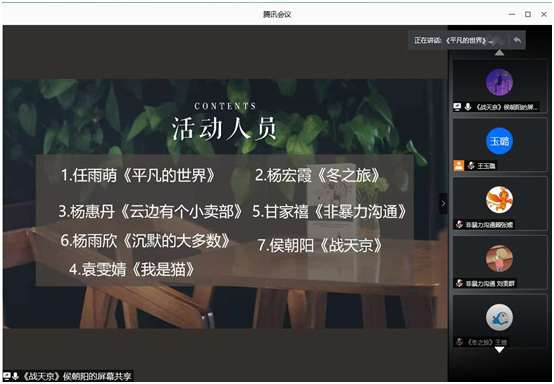Click the muted mic icon on the 《冬之旅》 tile
The width and height of the screenshot is (554, 384).
[459, 342]
